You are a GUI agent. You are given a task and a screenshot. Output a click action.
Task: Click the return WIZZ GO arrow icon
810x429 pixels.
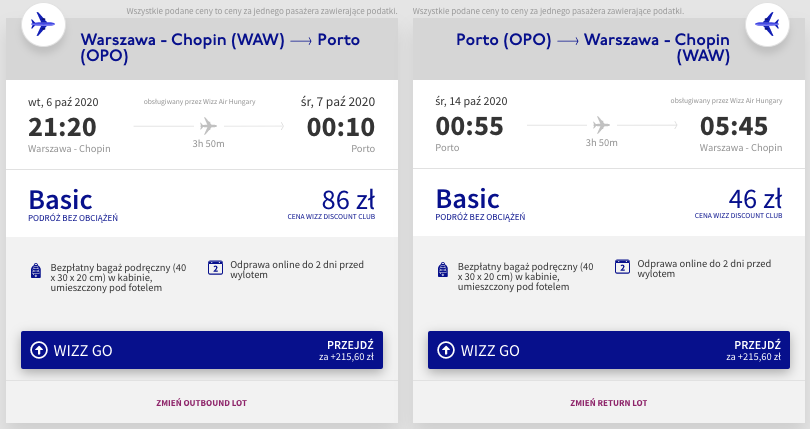pyautogui.click(x=446, y=350)
